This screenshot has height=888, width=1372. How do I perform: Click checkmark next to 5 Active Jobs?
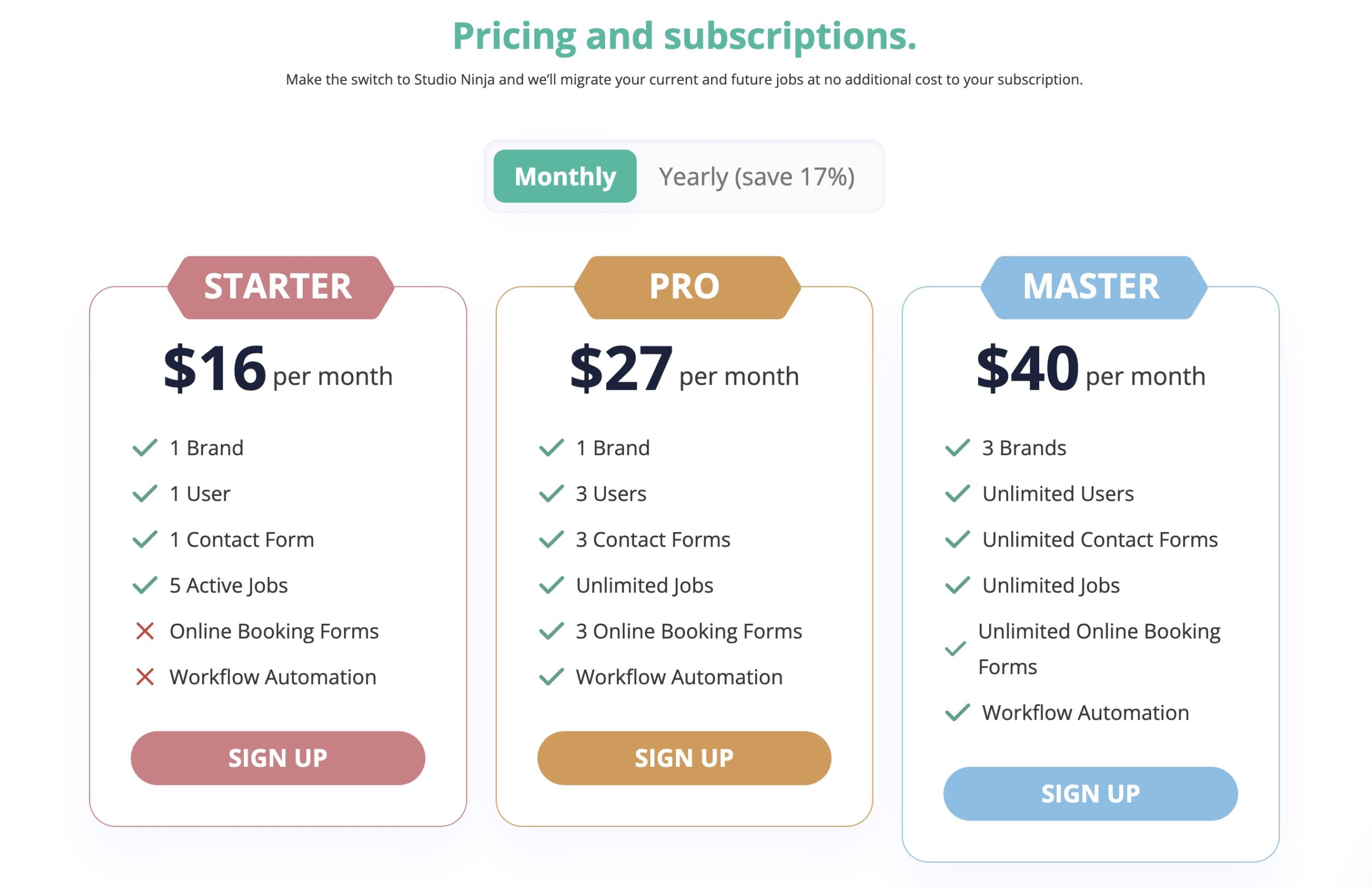pyautogui.click(x=145, y=584)
